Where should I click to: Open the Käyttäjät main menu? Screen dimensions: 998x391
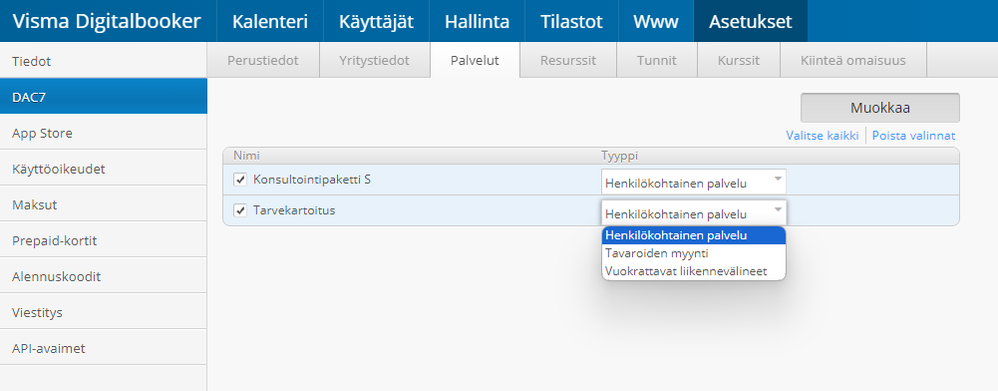(x=376, y=21)
